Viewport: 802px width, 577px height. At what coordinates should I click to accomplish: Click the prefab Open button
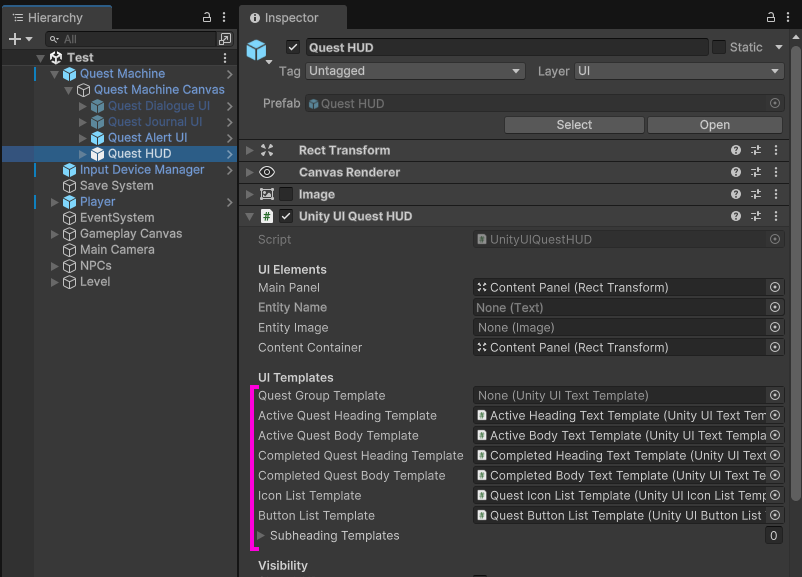[x=715, y=125]
